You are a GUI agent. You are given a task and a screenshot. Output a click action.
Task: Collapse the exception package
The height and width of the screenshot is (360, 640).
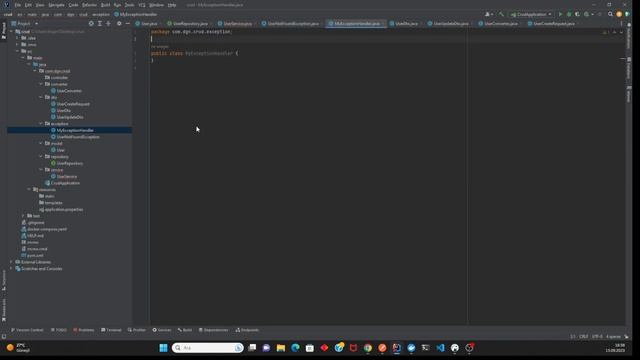pos(41,124)
